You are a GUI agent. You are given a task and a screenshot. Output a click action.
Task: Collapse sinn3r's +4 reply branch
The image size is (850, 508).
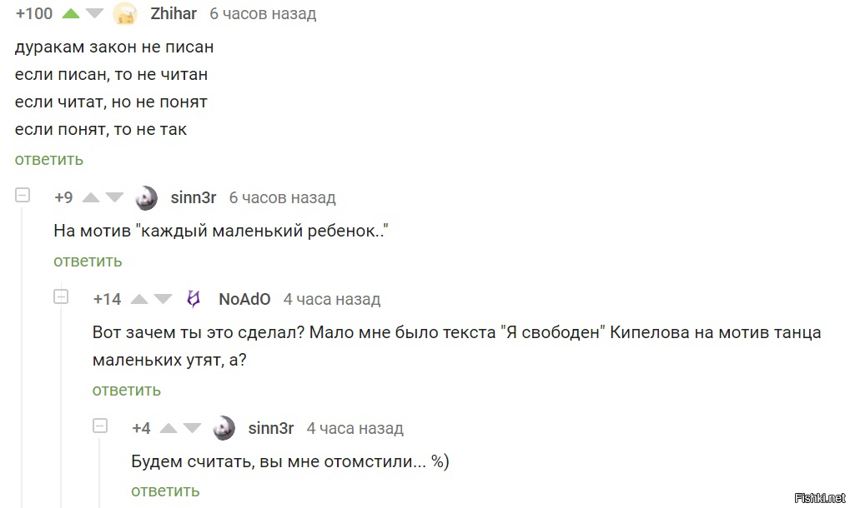[x=100, y=426]
